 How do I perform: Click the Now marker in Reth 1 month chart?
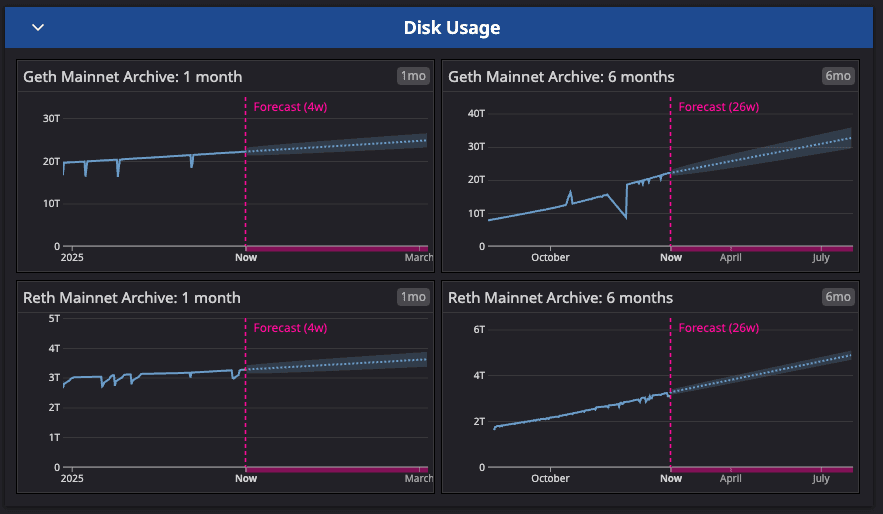246,479
